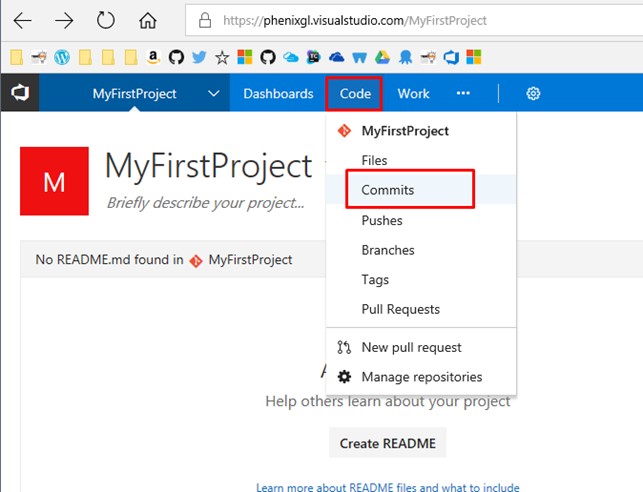Navigate back with the browser back arrow
Screen dimensions: 643x492
pos(22,20)
